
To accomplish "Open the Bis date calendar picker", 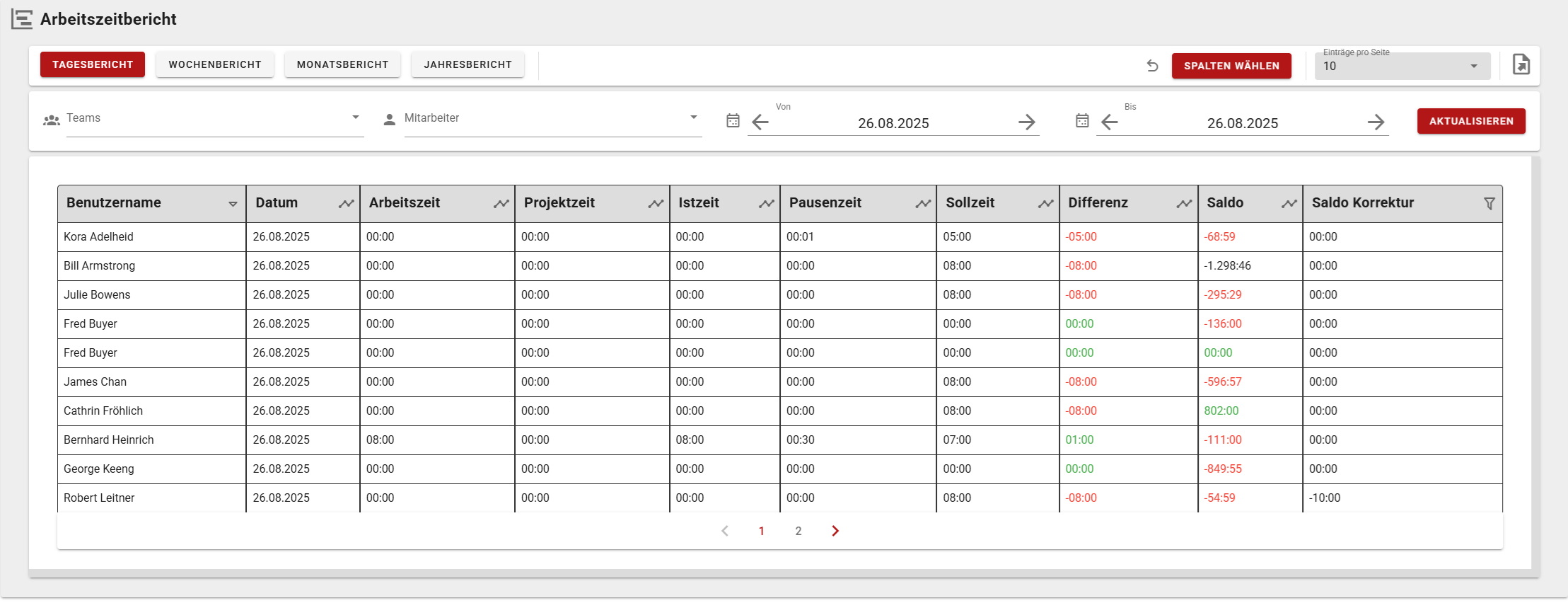I will (1081, 121).
